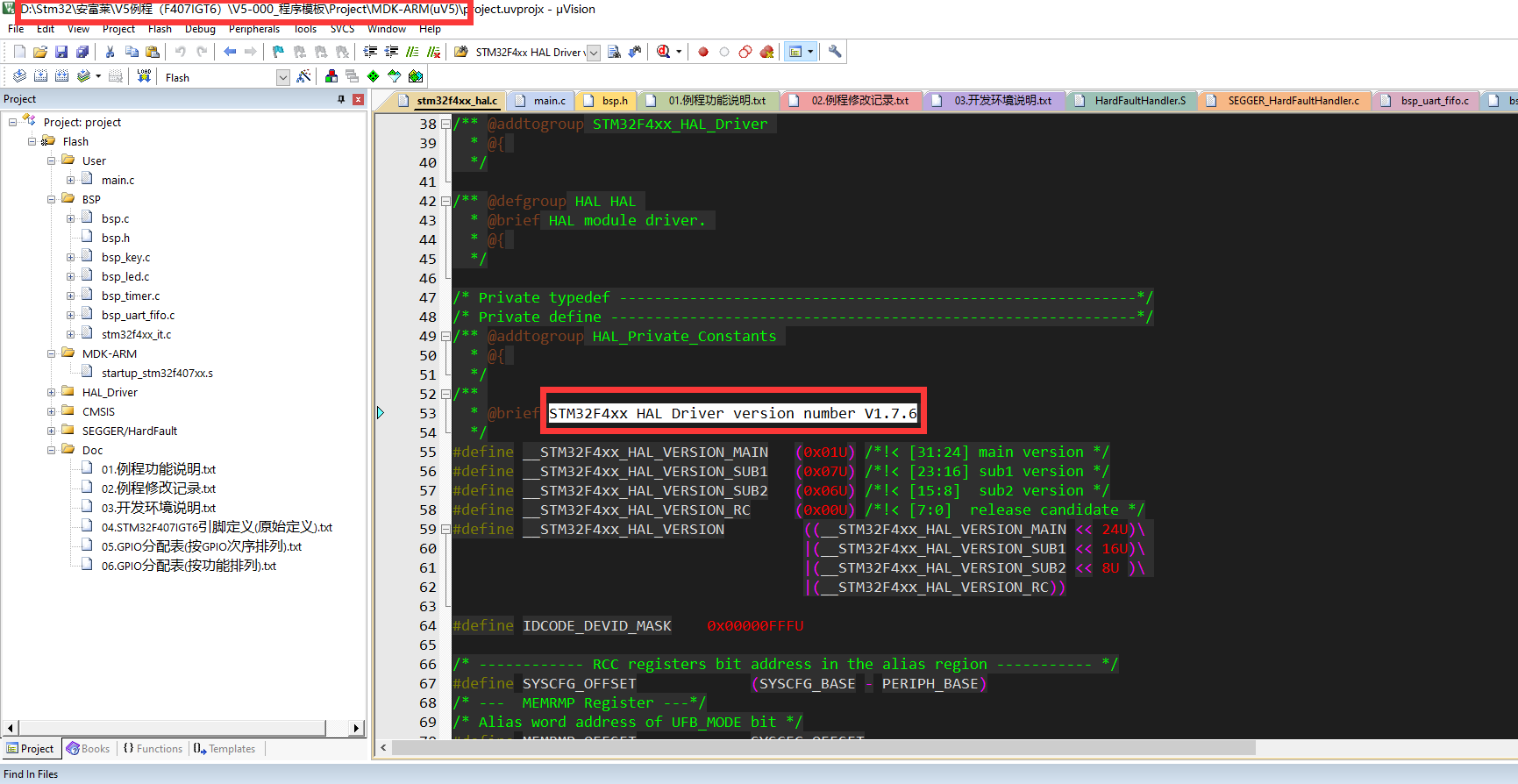Click the Paste icon
Image resolution: width=1518 pixels, height=784 pixels.
pyautogui.click(x=153, y=52)
